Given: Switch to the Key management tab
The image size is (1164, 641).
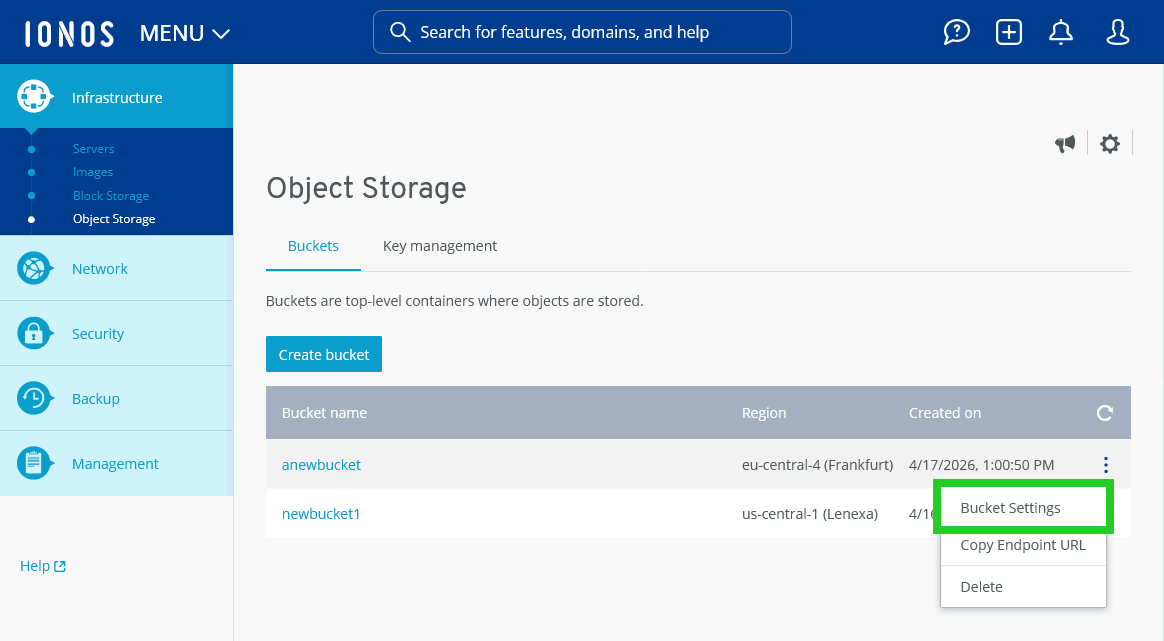Looking at the screenshot, I should pos(439,245).
